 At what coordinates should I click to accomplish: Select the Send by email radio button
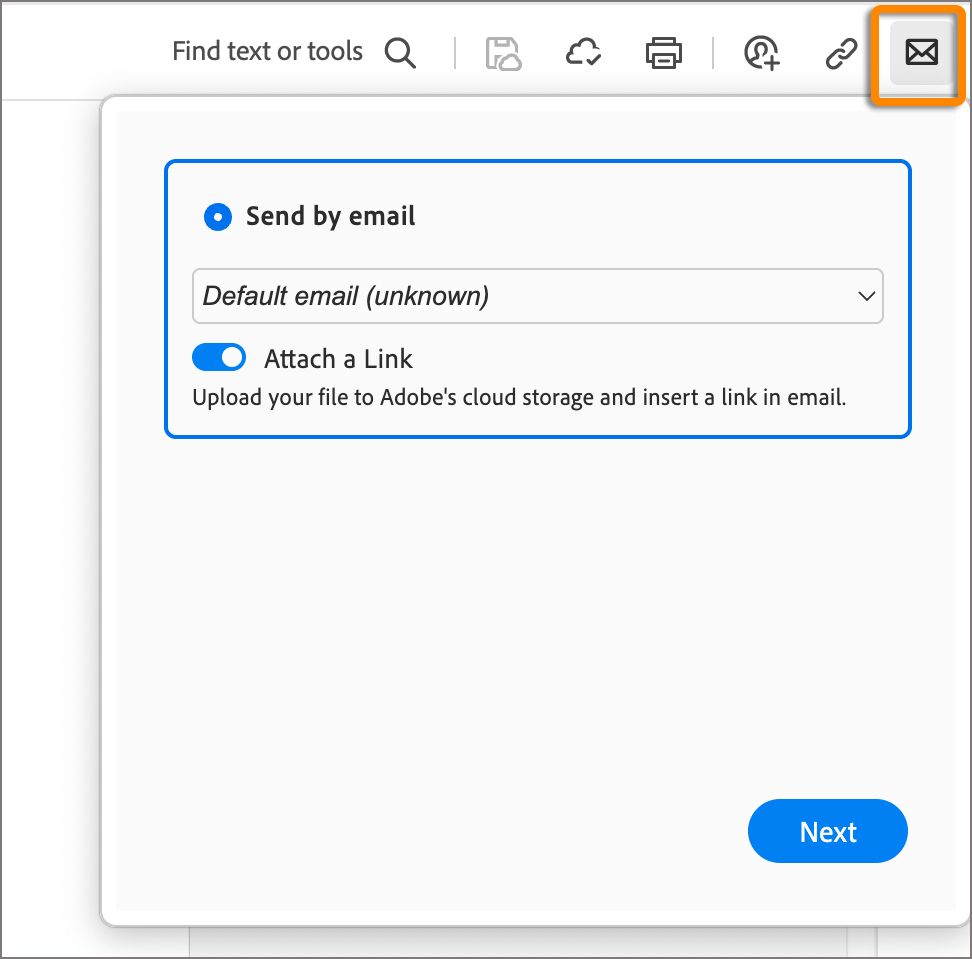click(217, 216)
